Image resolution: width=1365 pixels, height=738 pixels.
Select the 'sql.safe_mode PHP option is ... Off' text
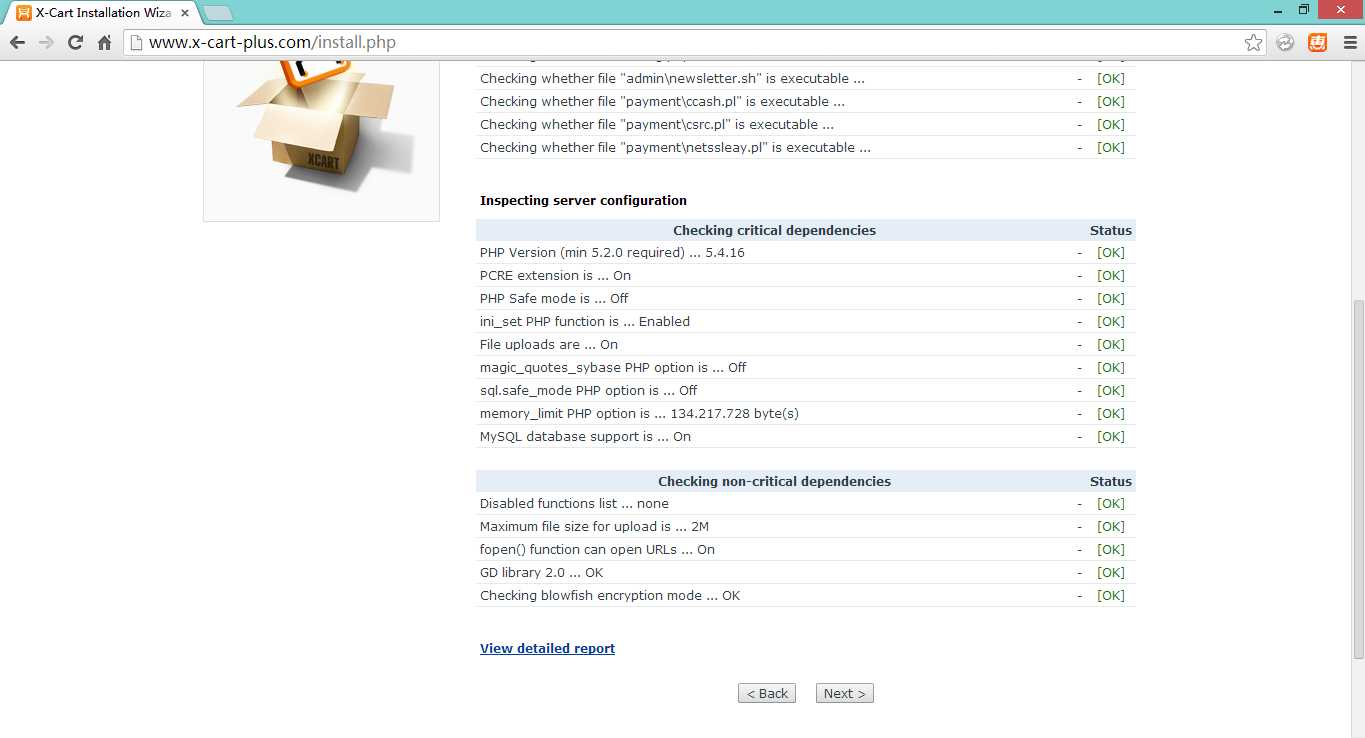point(589,391)
